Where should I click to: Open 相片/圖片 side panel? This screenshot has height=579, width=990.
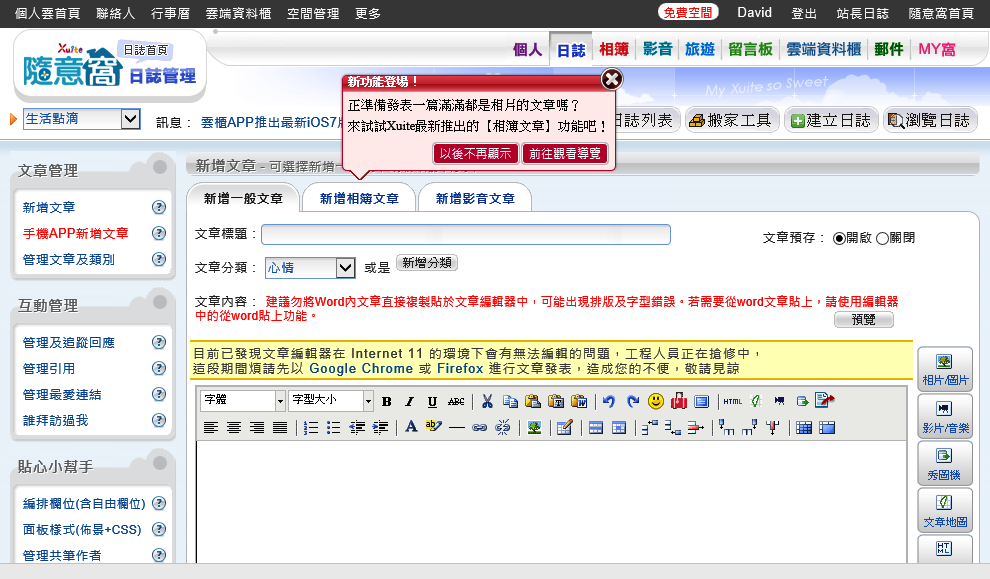945,369
